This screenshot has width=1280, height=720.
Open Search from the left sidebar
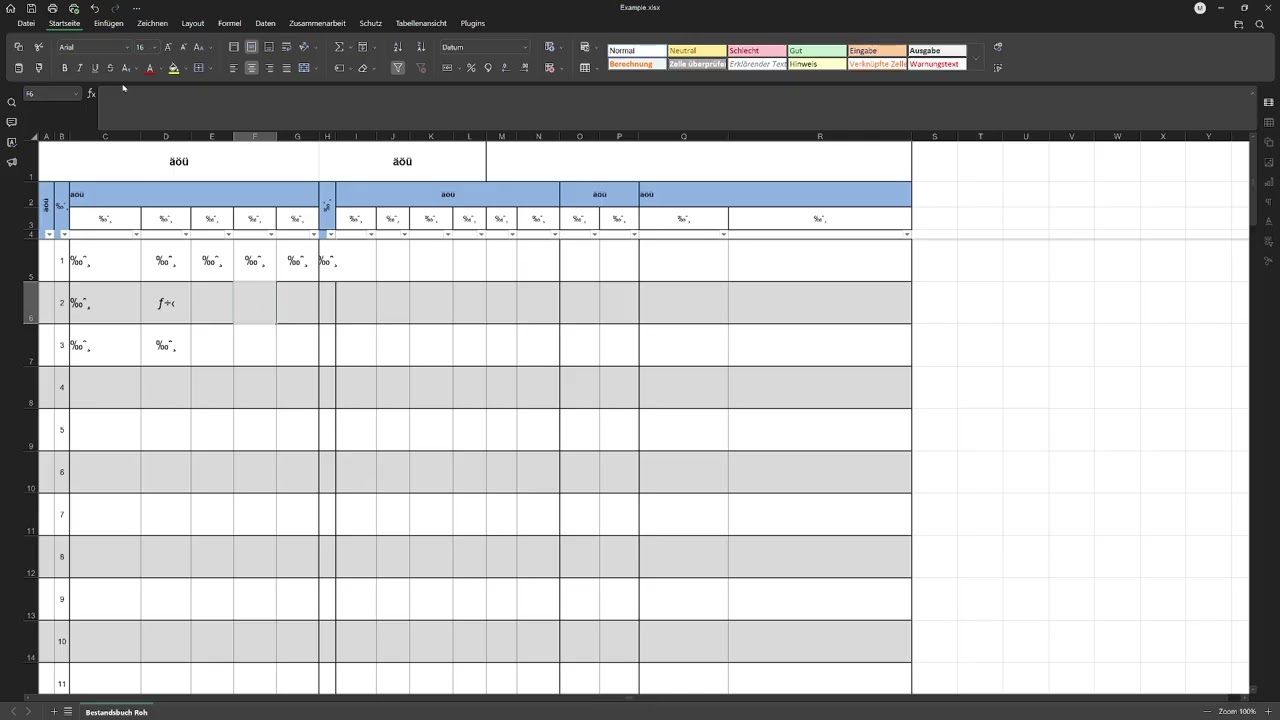pos(12,102)
